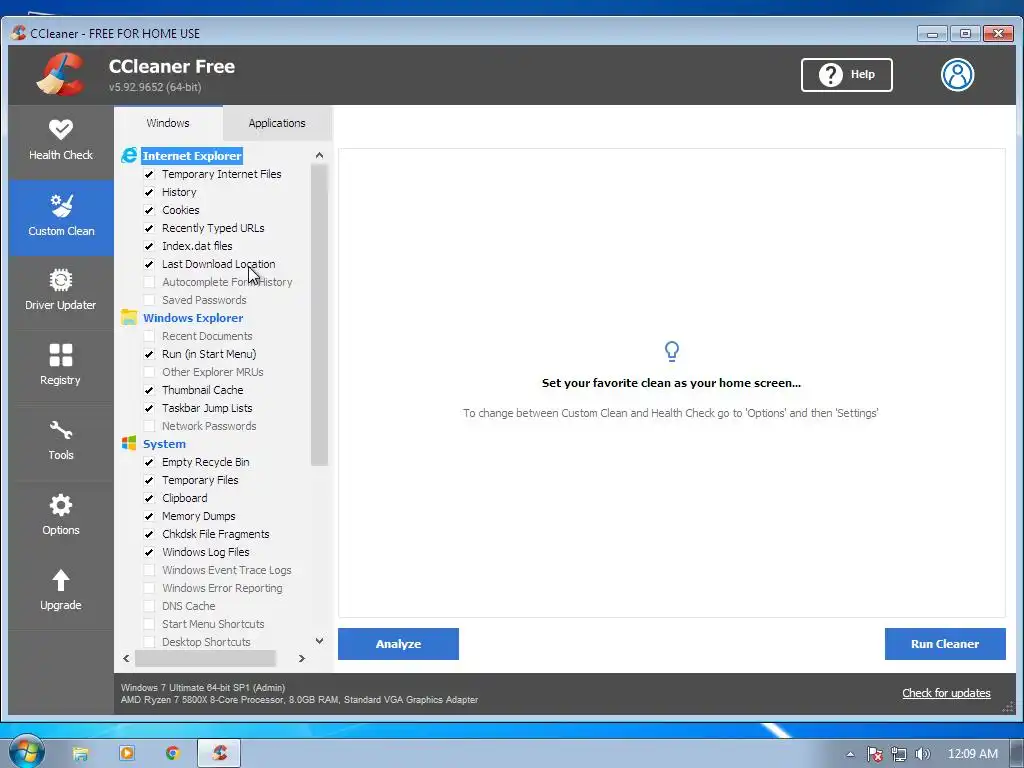Click the list's scroll down arrow
Image resolution: width=1024 pixels, height=768 pixels.
coord(319,641)
